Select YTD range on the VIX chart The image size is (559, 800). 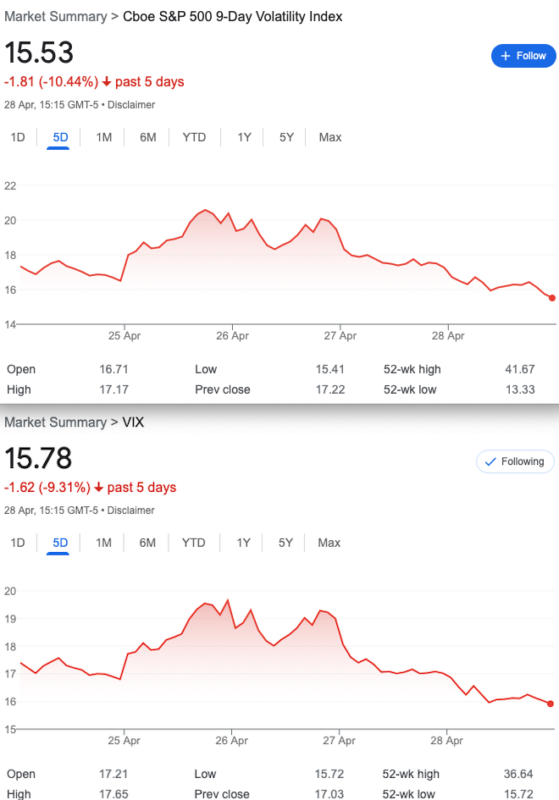tap(194, 542)
